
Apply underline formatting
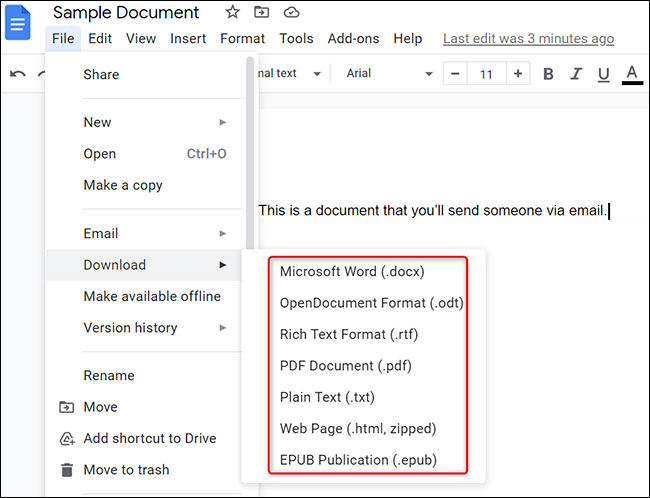(604, 74)
